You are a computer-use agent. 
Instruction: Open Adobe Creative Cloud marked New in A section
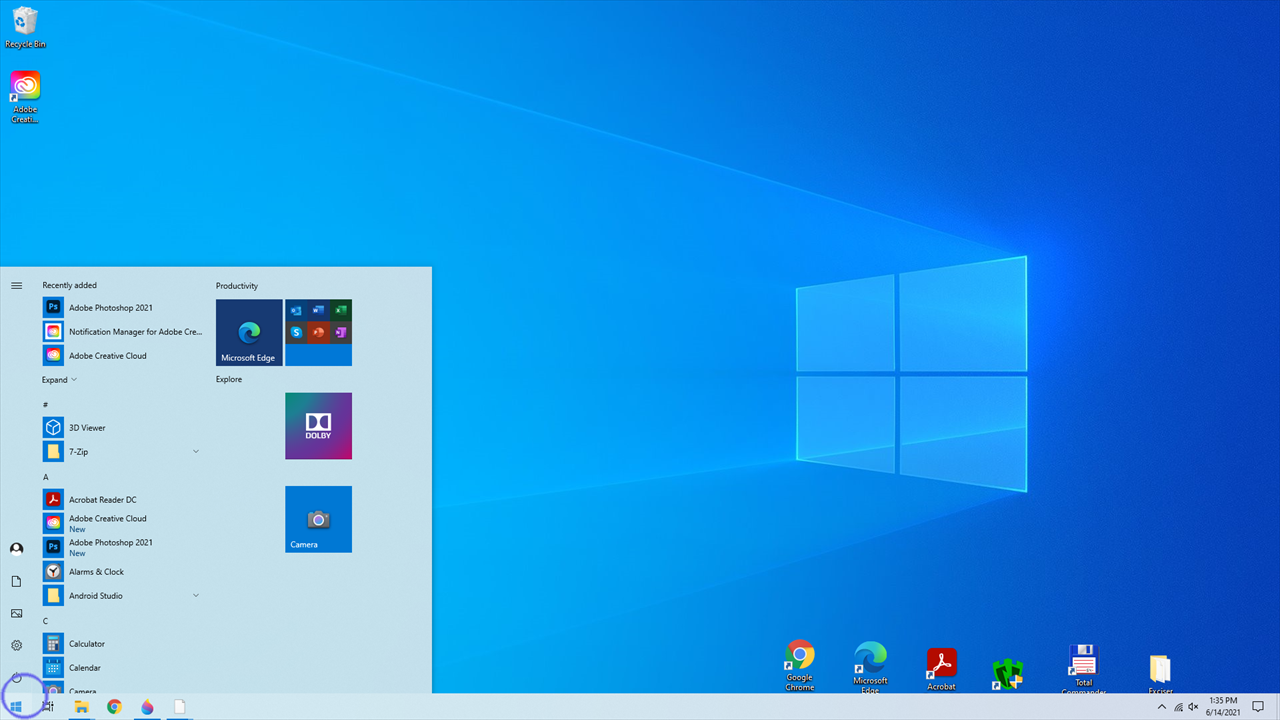pyautogui.click(x=122, y=523)
